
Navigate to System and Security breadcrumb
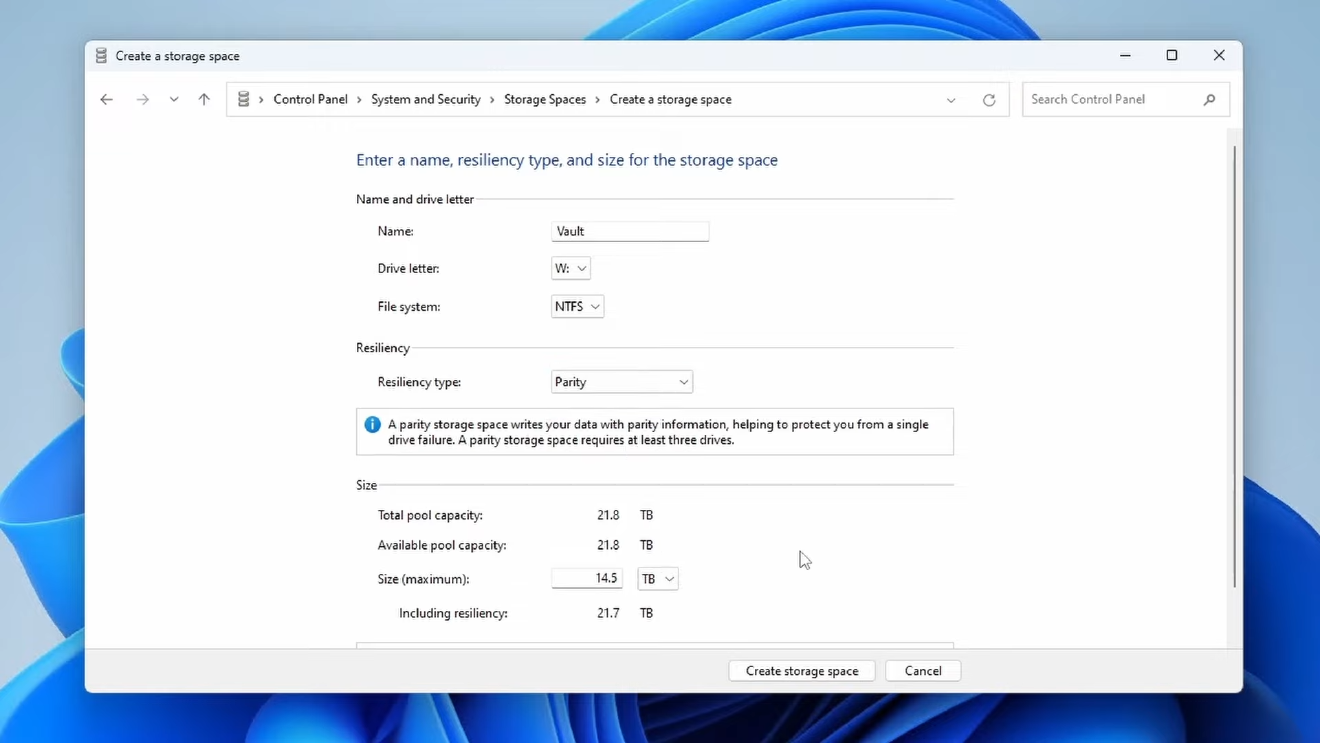click(x=426, y=99)
